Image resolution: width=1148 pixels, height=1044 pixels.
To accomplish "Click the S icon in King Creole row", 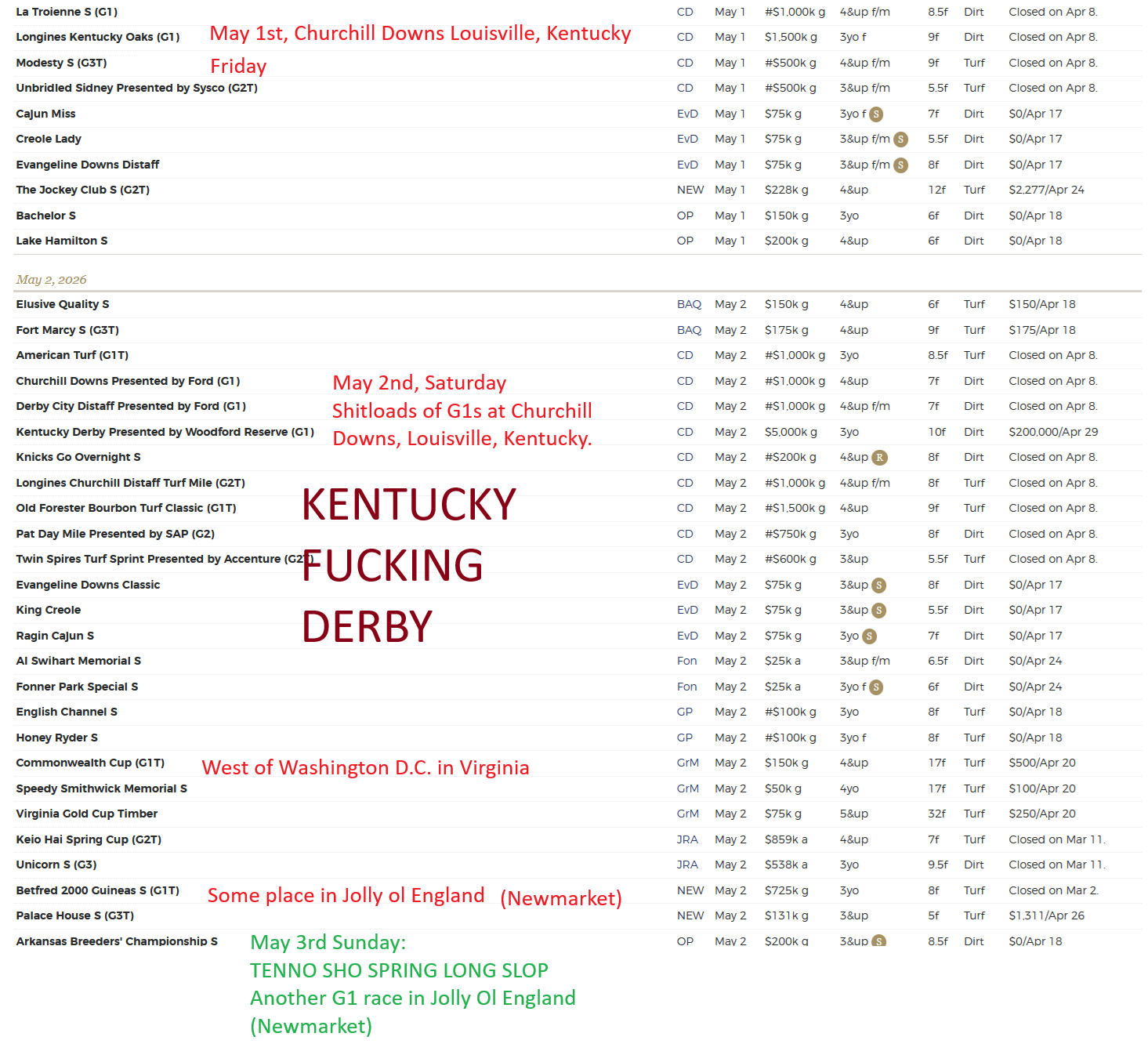I will click(x=879, y=611).
